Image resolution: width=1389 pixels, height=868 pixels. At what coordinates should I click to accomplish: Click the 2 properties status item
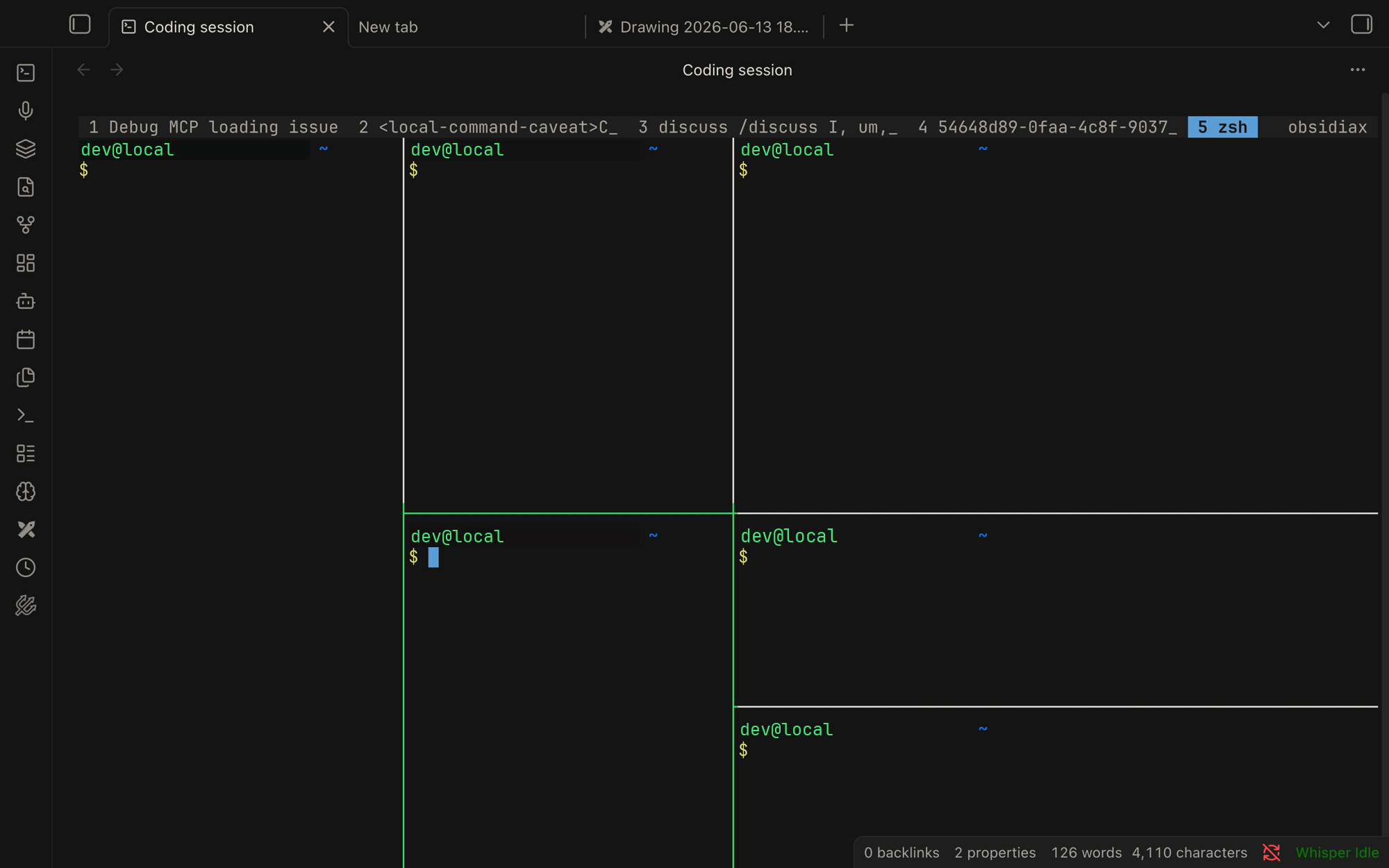pyautogui.click(x=995, y=853)
